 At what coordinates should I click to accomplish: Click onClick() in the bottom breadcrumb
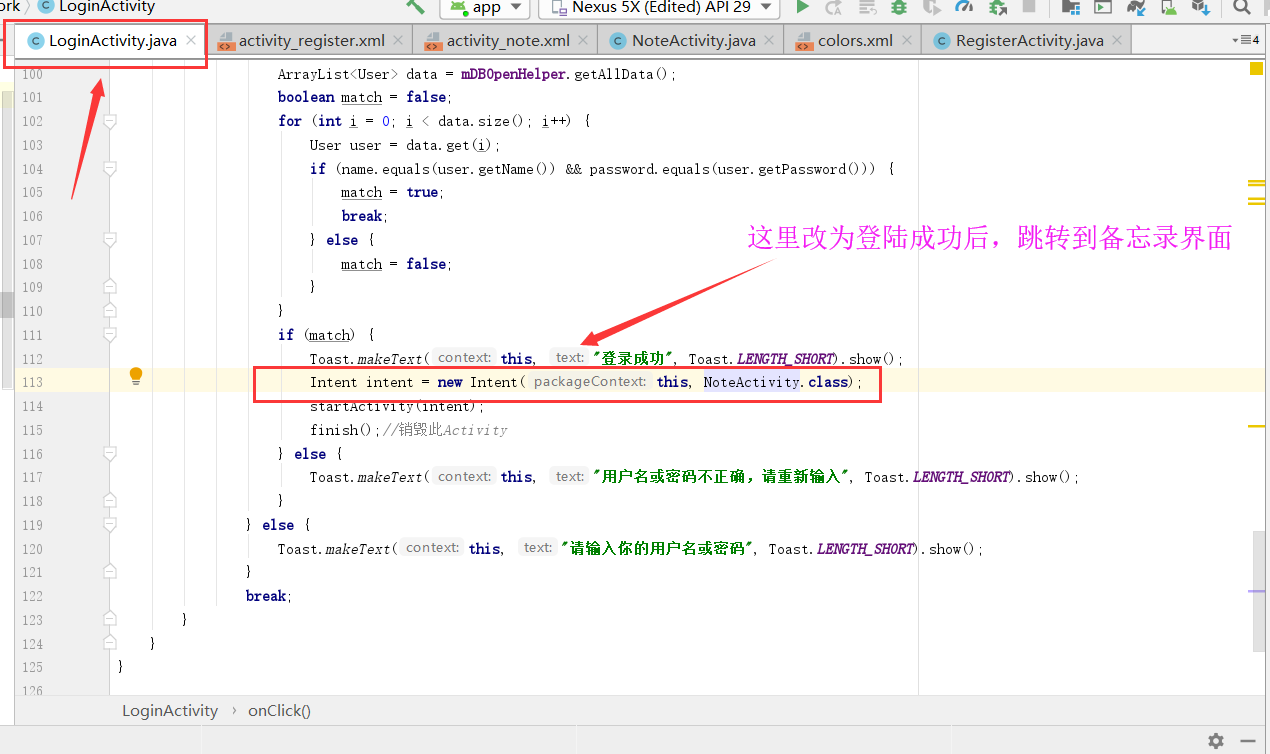[x=279, y=711]
